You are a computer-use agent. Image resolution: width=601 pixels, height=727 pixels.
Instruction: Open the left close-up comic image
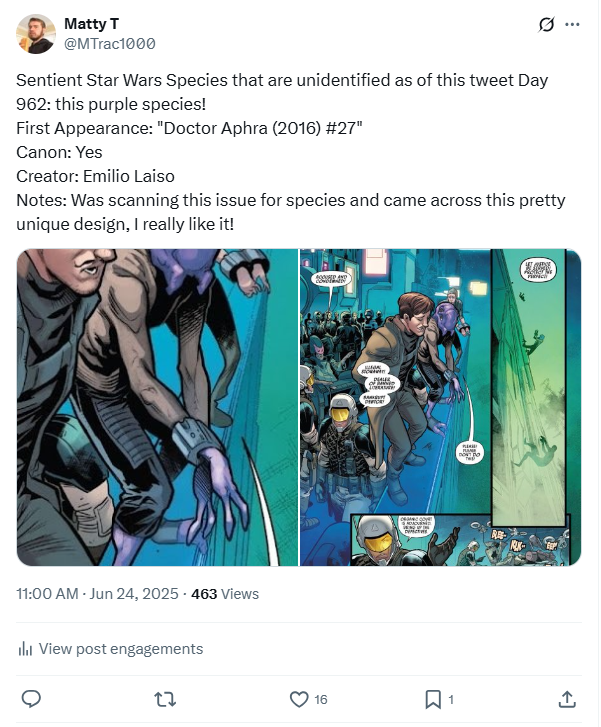click(157, 407)
